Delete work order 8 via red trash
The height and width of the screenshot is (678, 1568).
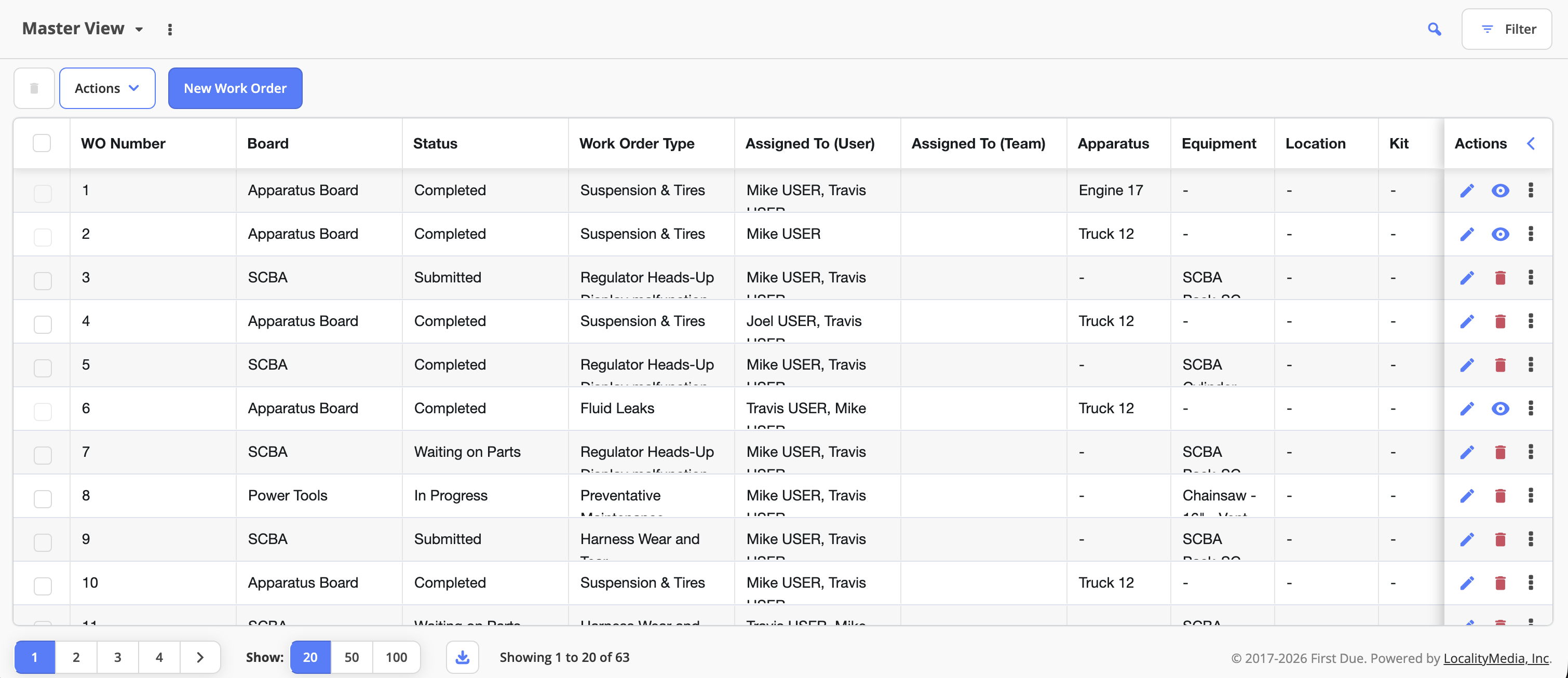tap(1500, 496)
